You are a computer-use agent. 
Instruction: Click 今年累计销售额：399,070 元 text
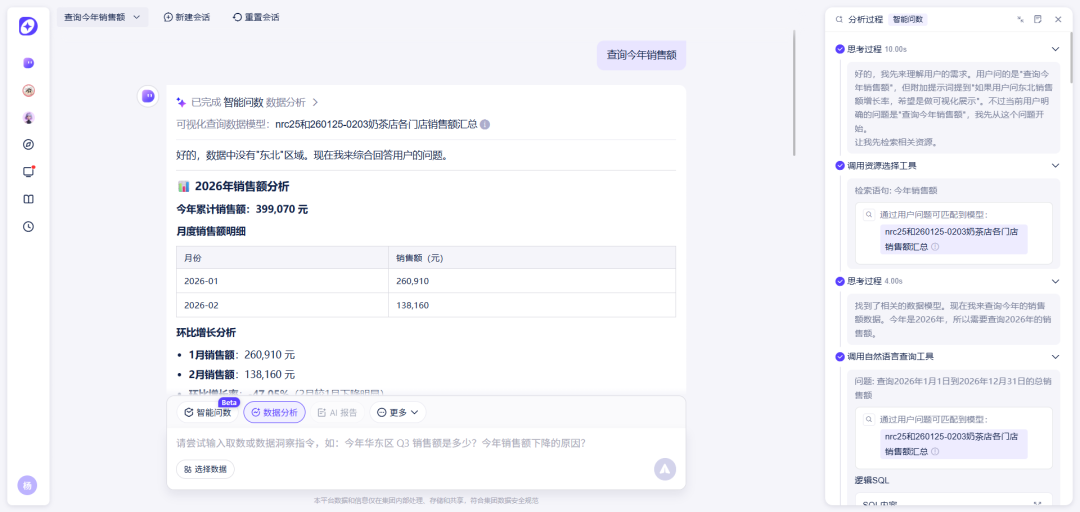[242, 209]
